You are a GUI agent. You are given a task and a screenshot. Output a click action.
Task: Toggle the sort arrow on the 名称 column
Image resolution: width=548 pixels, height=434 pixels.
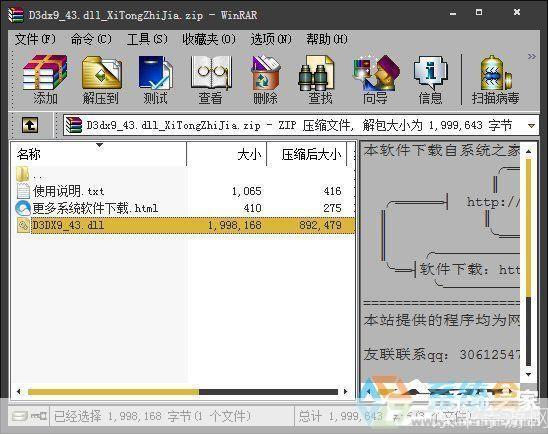pyautogui.click(x=100, y=145)
